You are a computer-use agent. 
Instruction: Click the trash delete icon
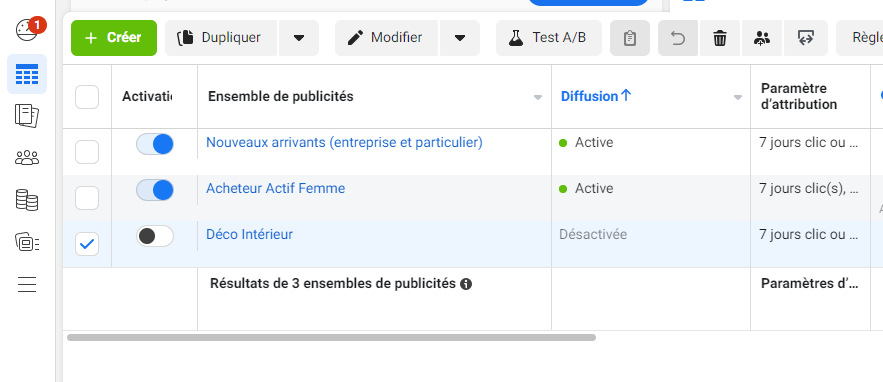click(x=720, y=38)
